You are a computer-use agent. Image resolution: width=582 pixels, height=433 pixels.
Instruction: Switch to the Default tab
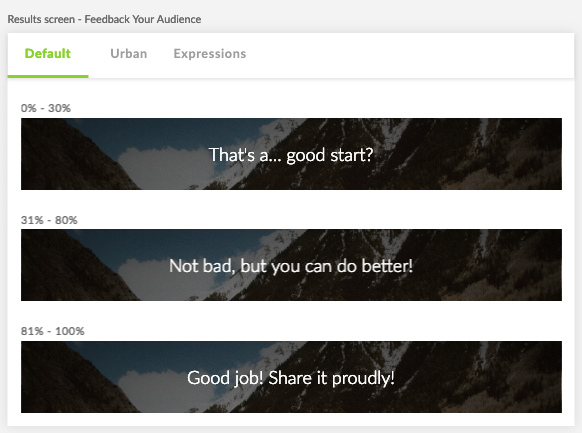pyautogui.click(x=48, y=54)
